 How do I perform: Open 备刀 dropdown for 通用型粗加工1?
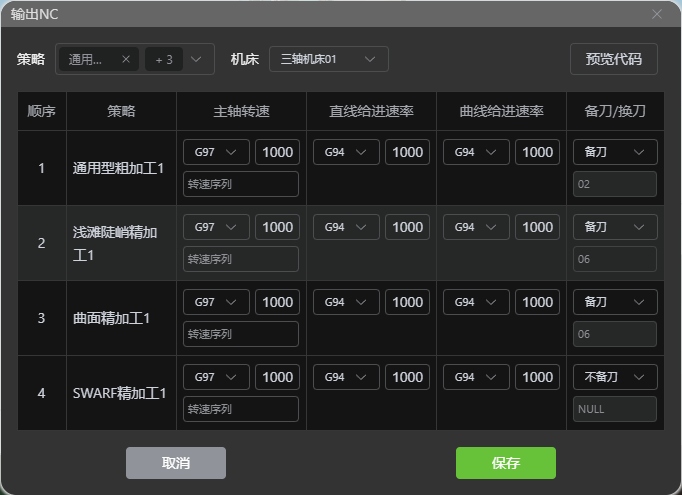tap(614, 152)
